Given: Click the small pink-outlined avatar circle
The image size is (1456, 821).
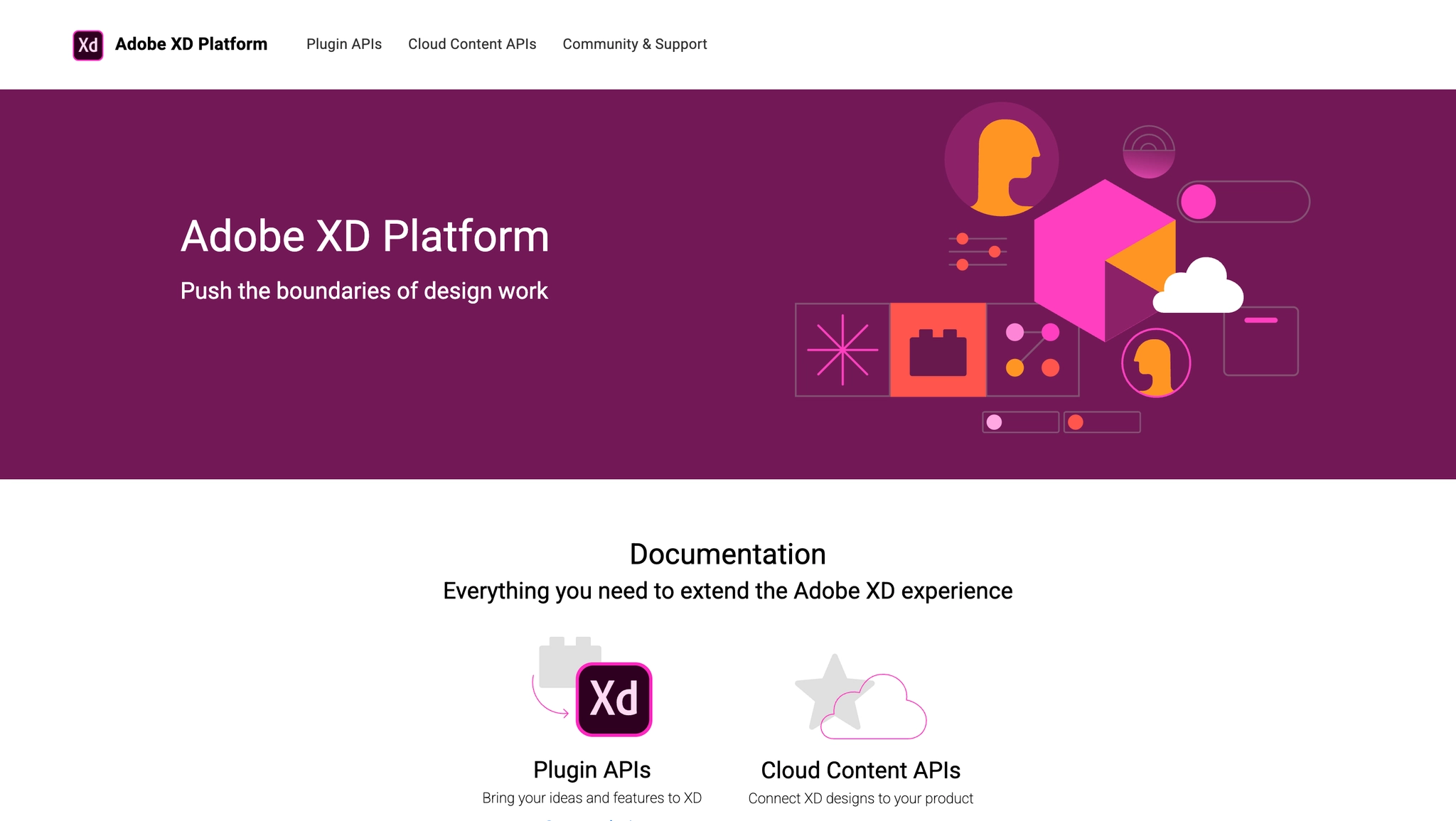Looking at the screenshot, I should coord(1155,363).
